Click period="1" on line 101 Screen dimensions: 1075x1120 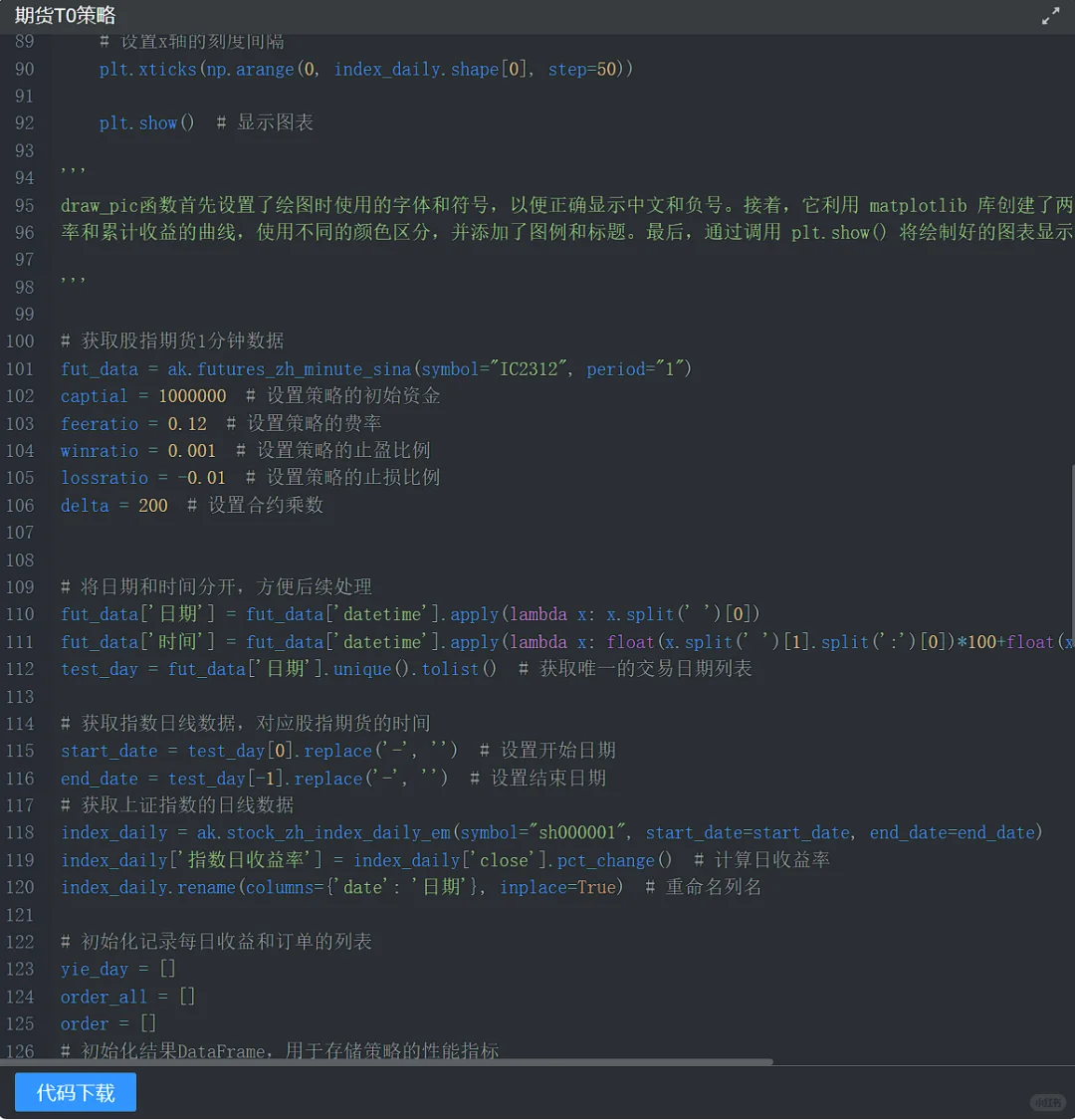click(x=635, y=368)
